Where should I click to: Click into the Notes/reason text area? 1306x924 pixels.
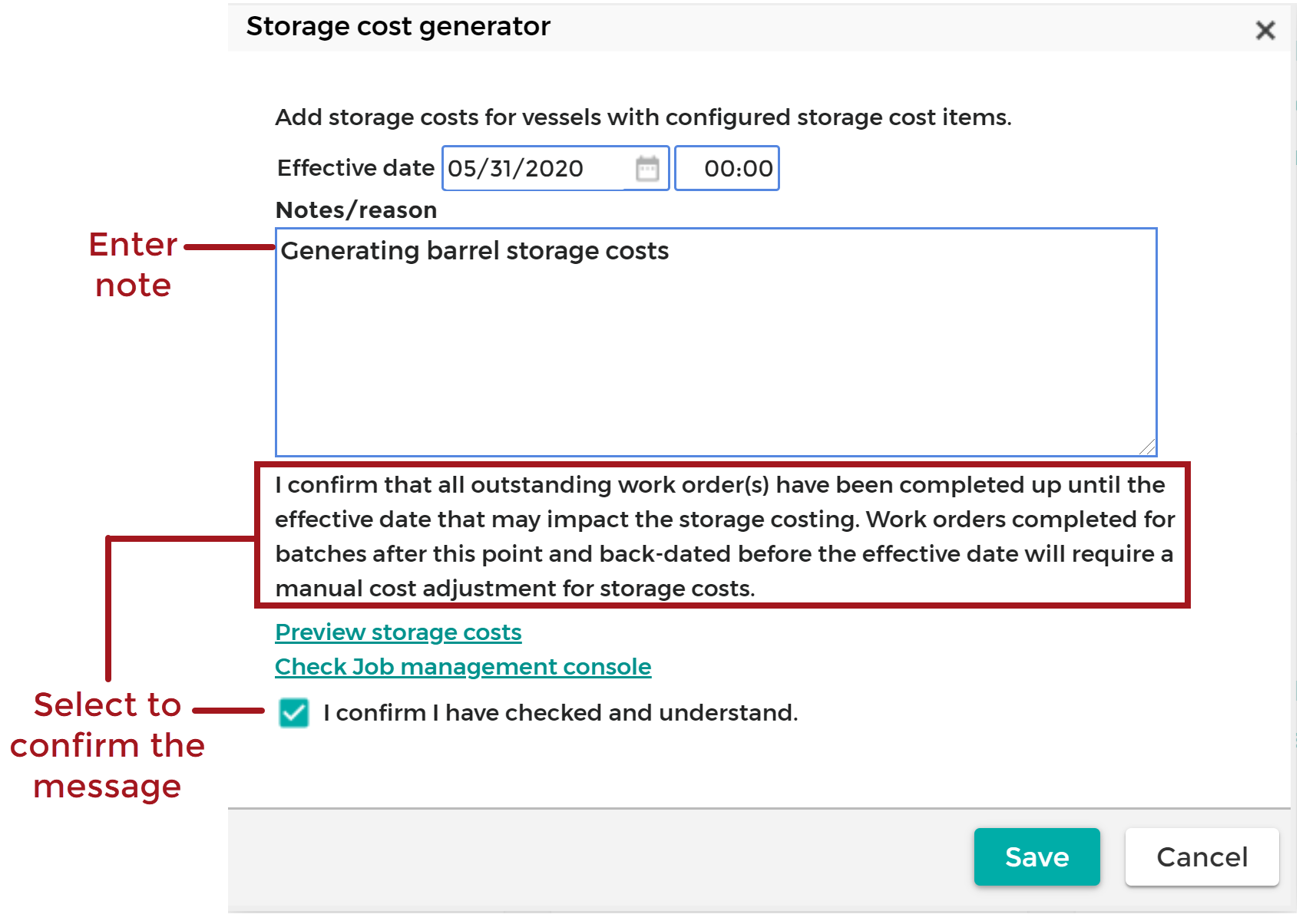pyautogui.click(x=716, y=342)
